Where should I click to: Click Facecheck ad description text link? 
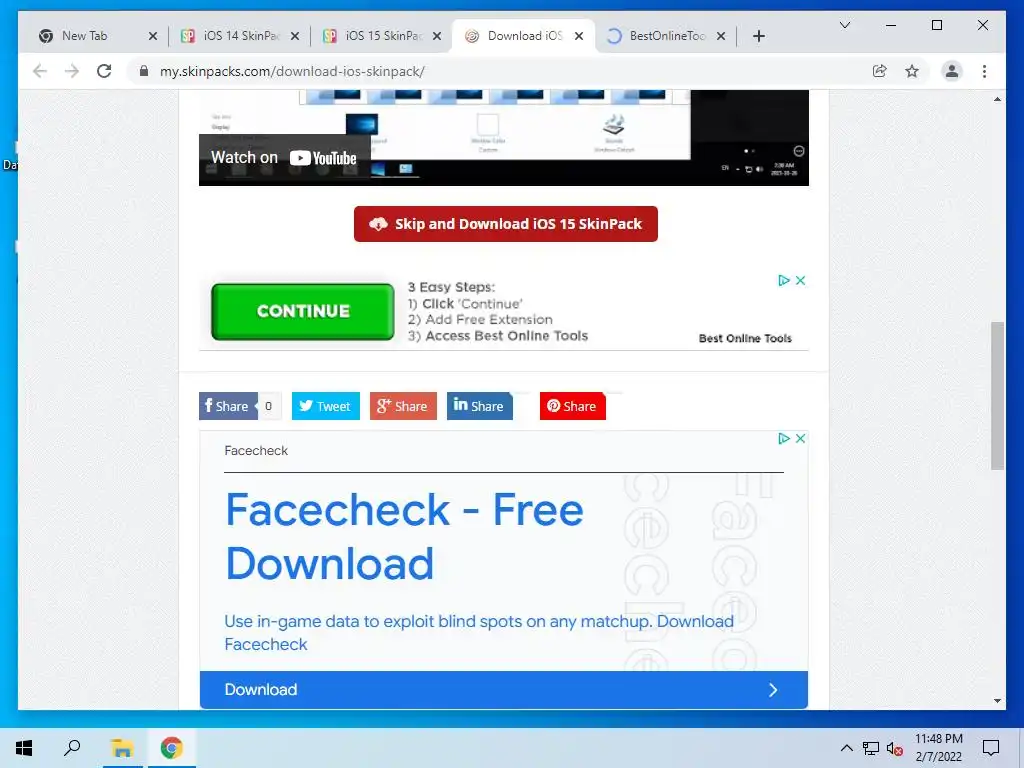(x=479, y=632)
